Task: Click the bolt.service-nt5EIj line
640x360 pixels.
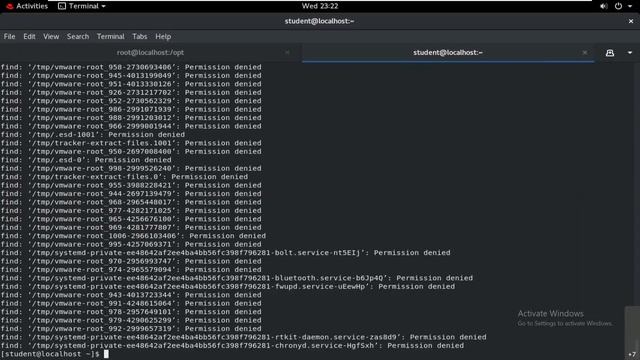Action: coord(225,253)
